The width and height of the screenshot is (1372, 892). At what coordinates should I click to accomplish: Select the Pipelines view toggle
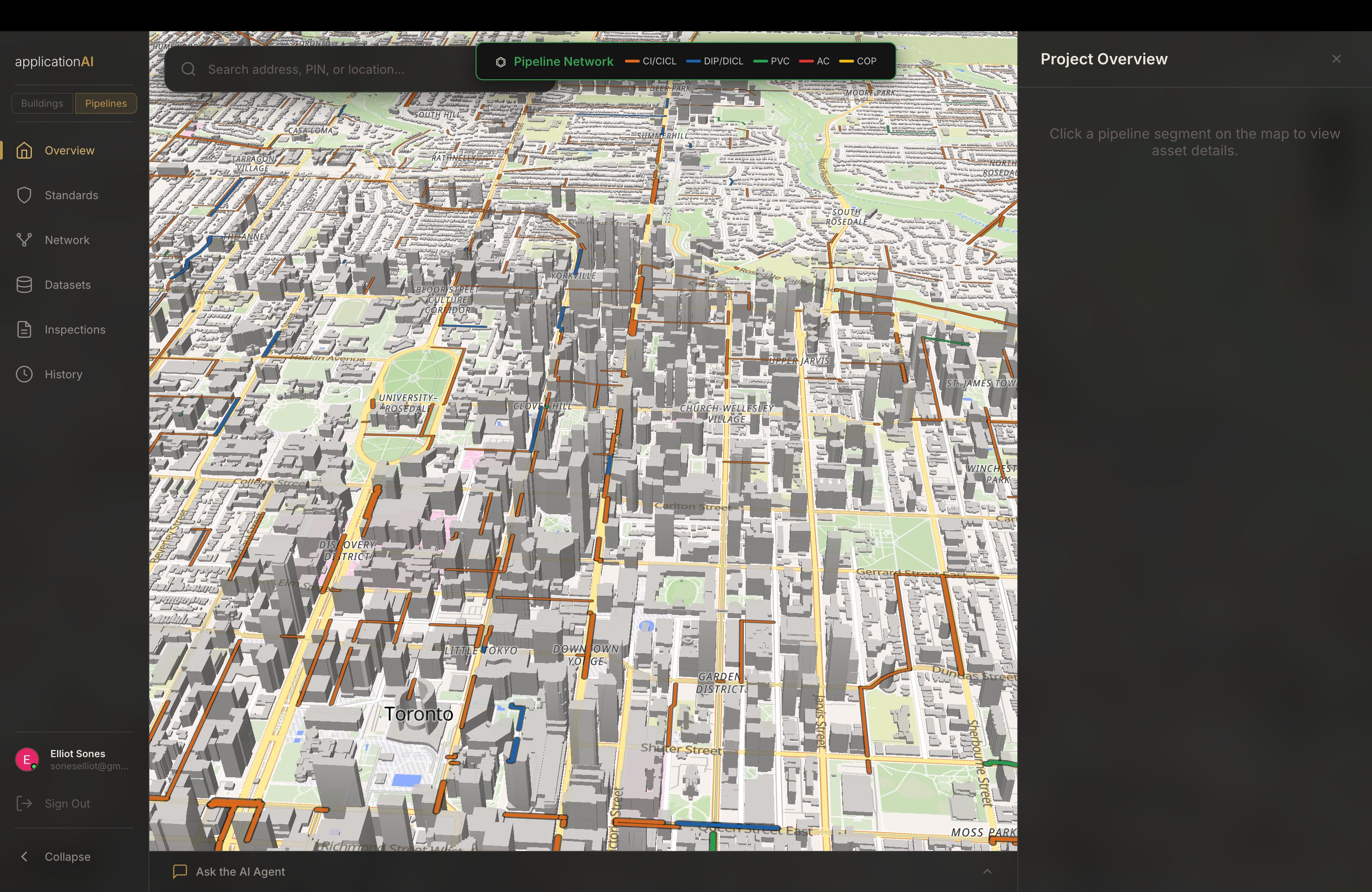coord(106,103)
